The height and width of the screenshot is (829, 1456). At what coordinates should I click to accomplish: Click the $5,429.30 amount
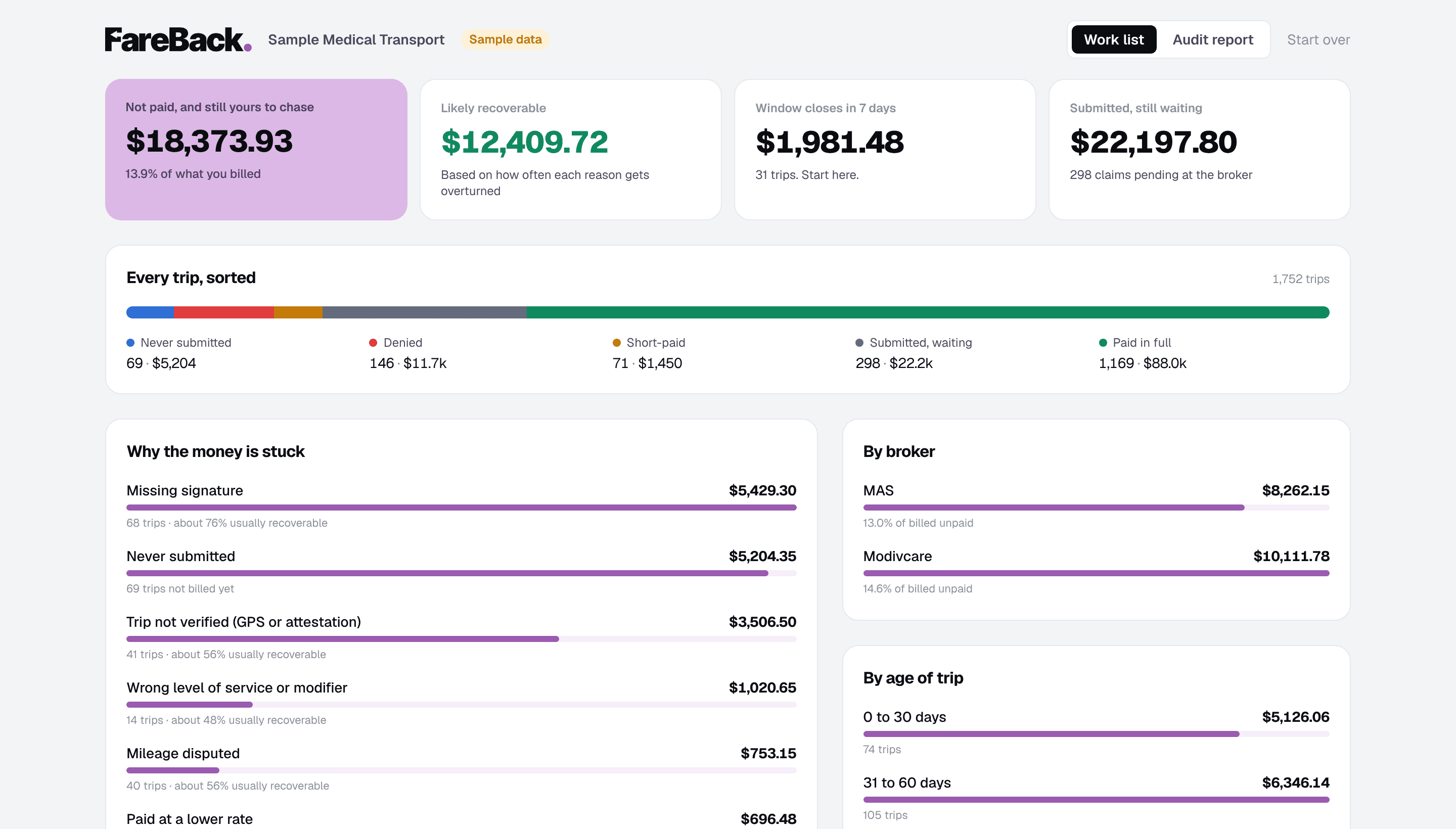pyautogui.click(x=762, y=490)
